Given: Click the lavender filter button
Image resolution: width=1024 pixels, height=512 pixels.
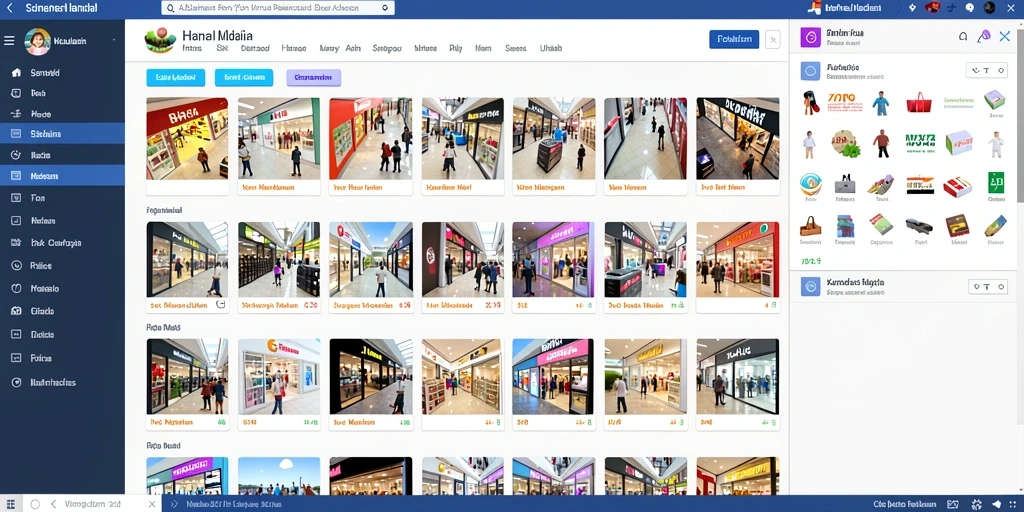Looking at the screenshot, I should [313, 78].
